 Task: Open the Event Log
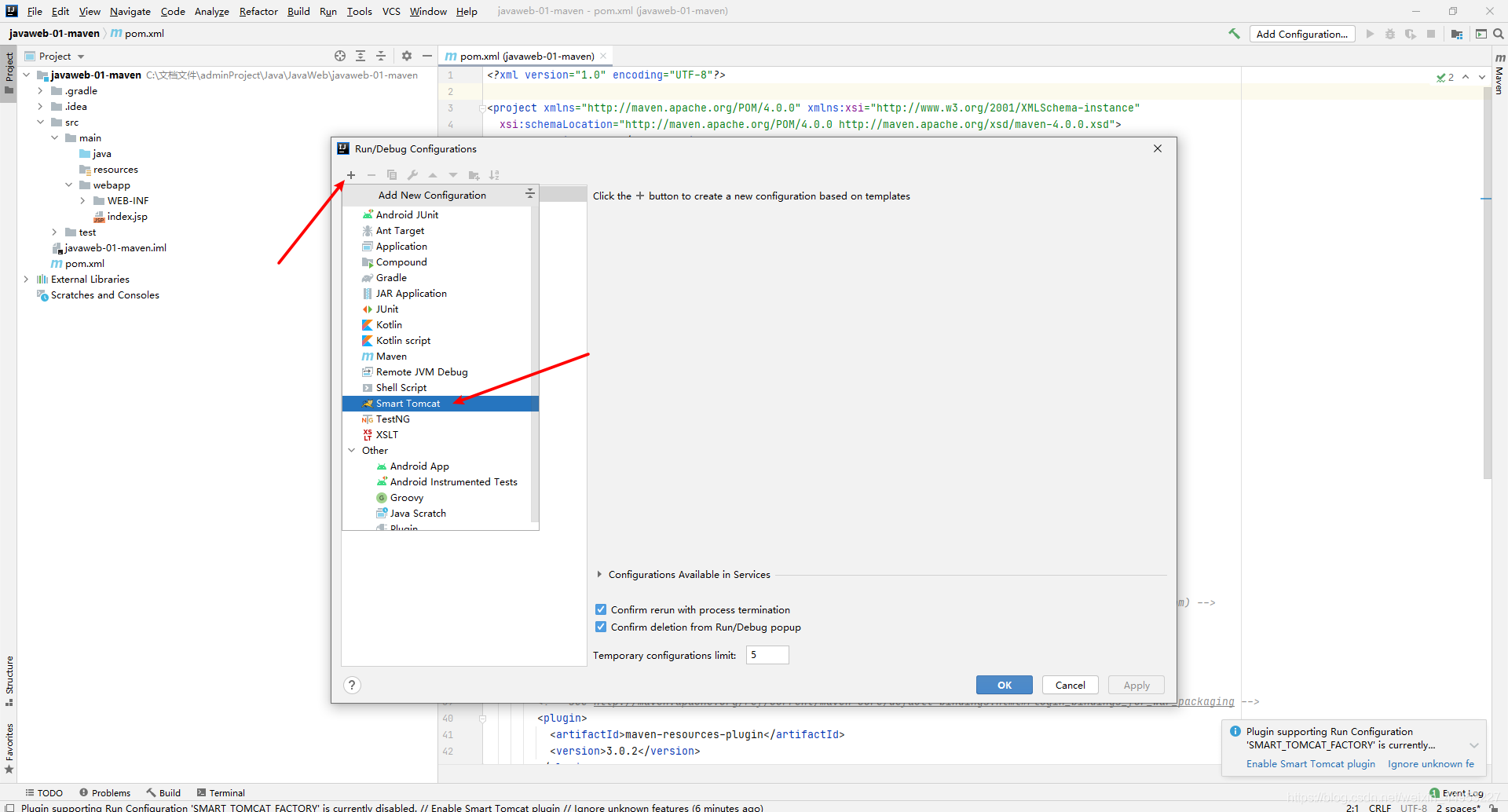tap(1456, 793)
